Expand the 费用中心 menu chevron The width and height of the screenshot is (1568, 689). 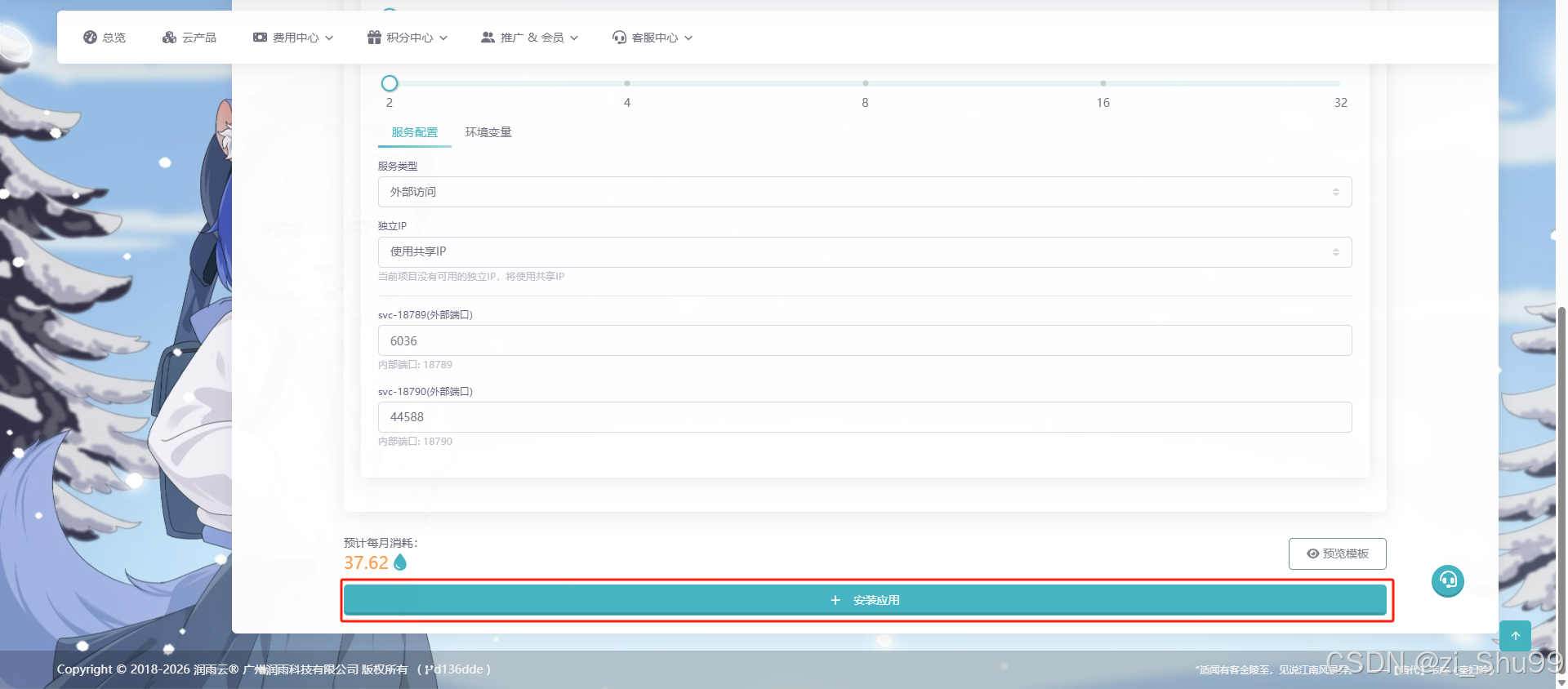click(329, 38)
